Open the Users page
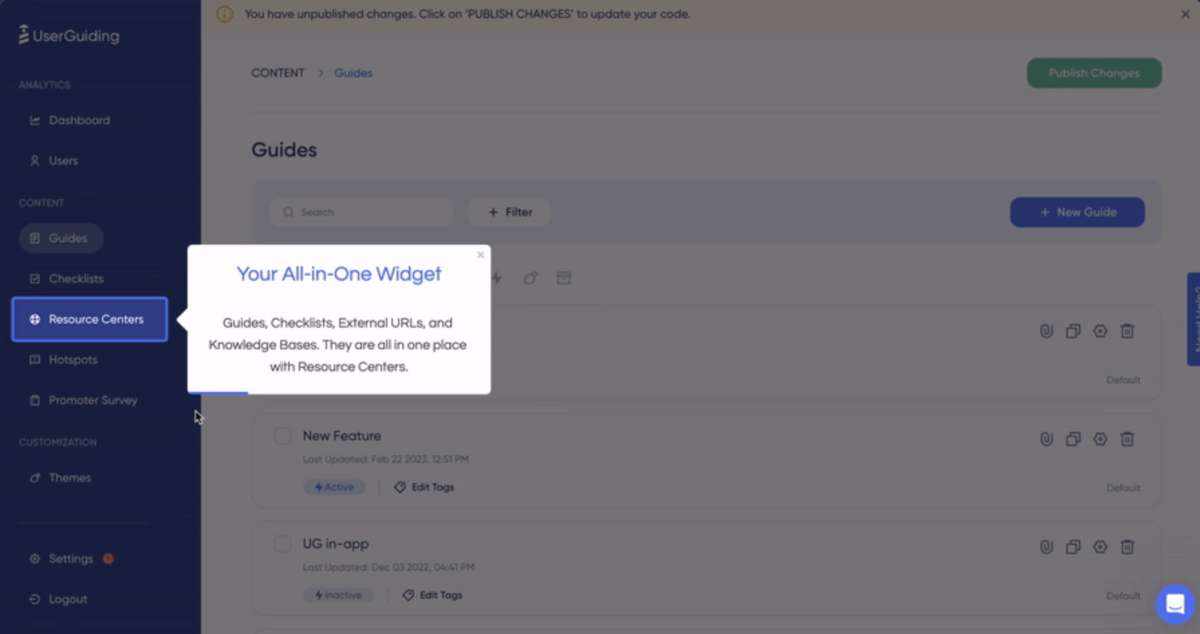Screen dimensions: 1200x634 (x=53, y=160)
